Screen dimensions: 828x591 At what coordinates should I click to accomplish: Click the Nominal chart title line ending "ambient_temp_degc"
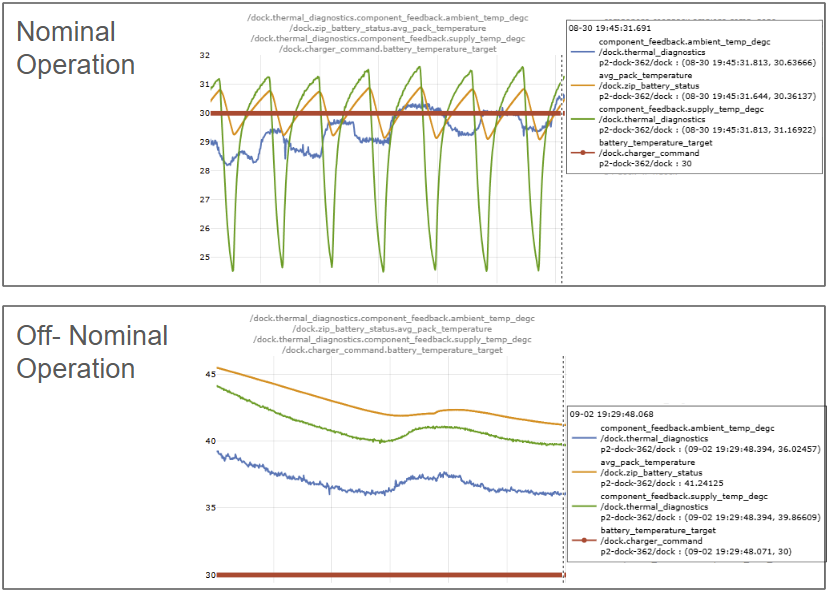[388, 17]
